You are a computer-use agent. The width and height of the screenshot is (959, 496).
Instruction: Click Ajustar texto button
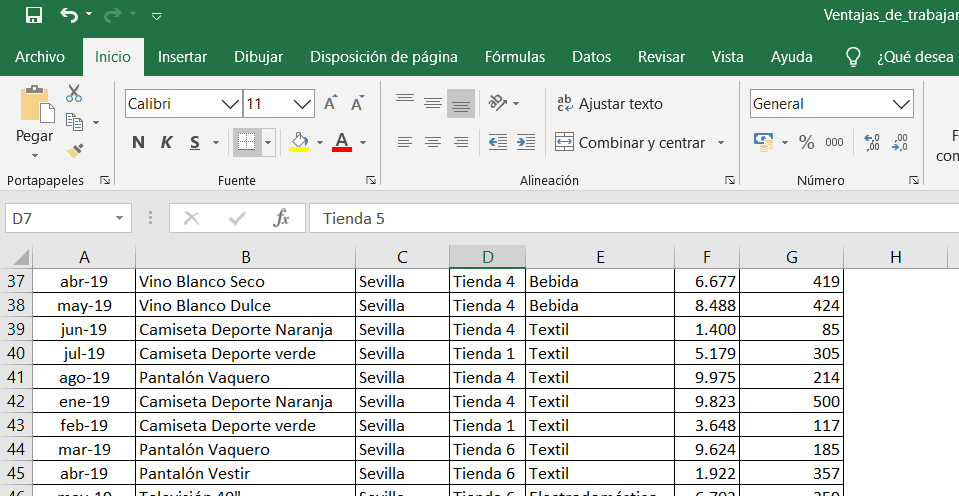click(x=610, y=104)
